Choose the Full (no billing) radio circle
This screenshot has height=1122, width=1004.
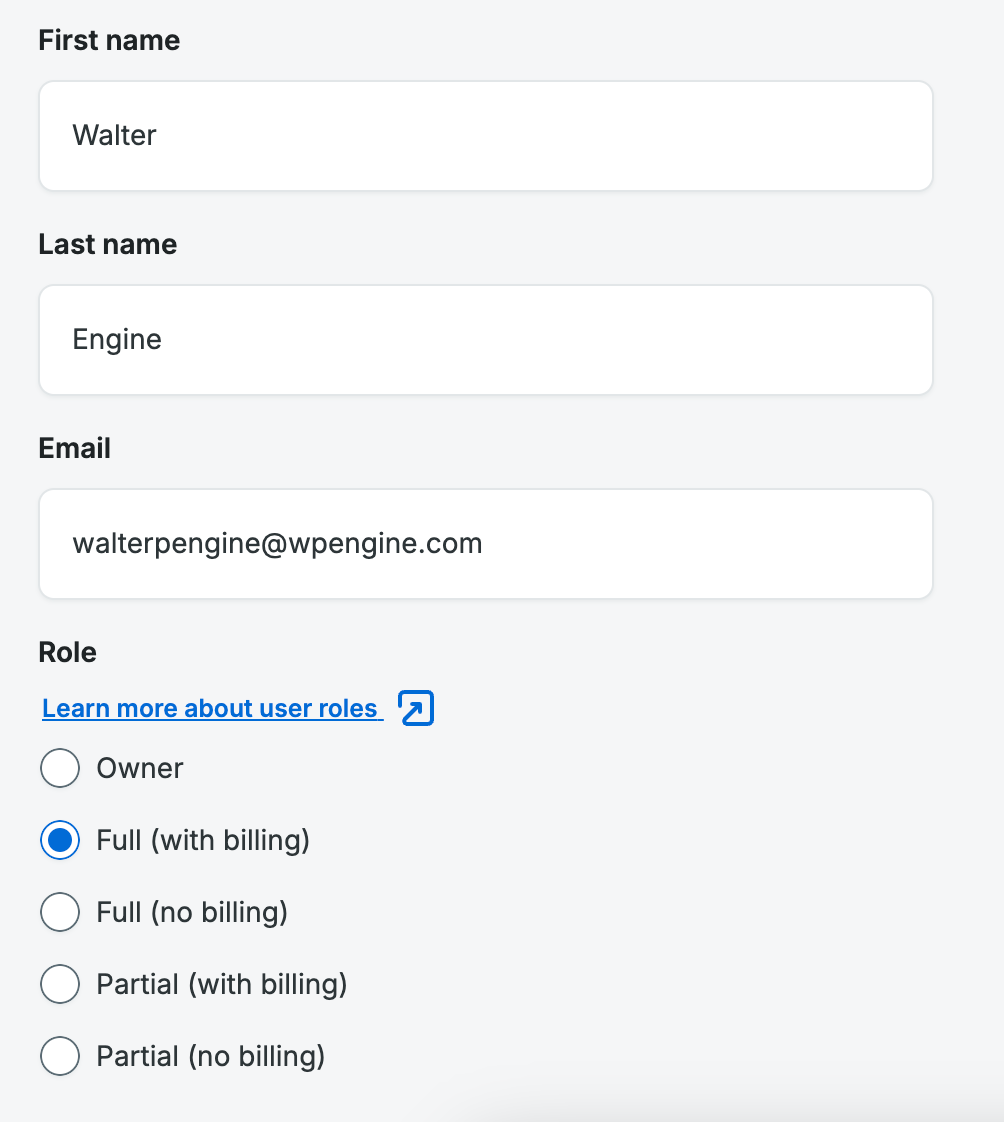click(x=60, y=912)
